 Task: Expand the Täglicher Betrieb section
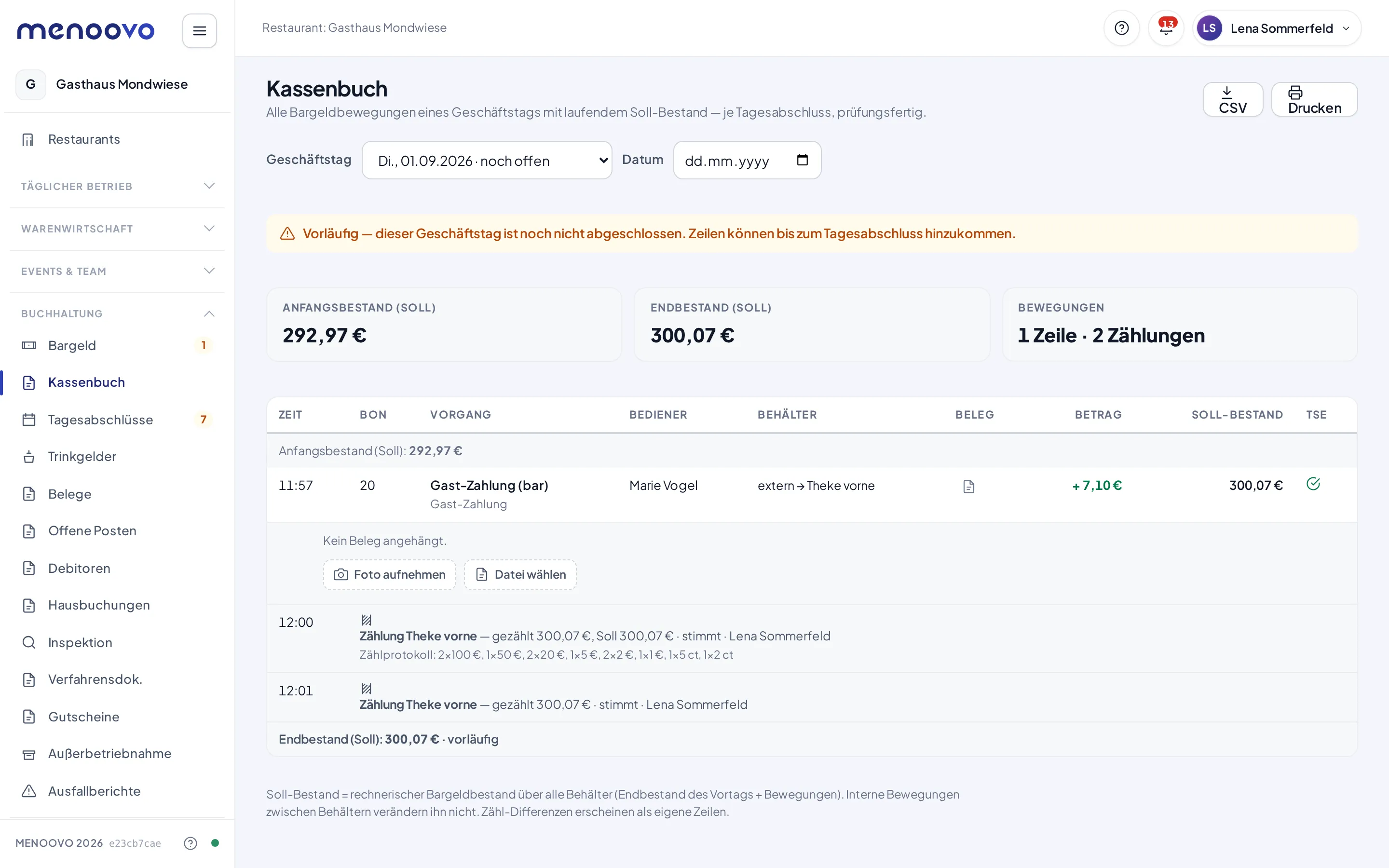[117, 186]
